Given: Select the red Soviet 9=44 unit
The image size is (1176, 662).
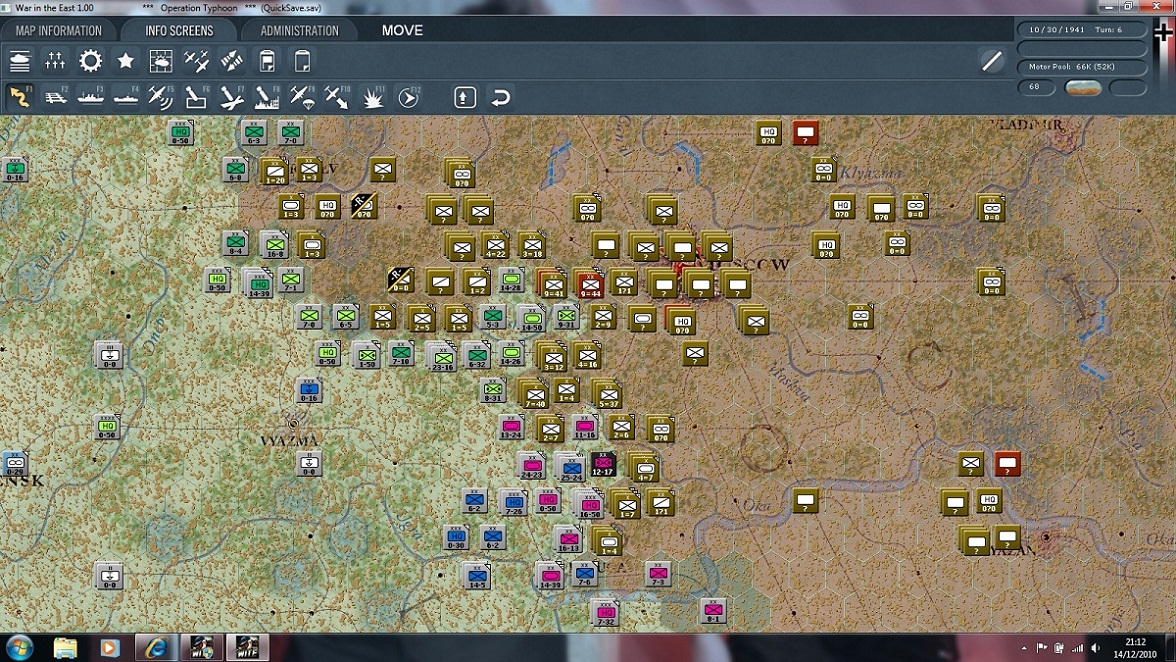Looking at the screenshot, I should point(590,284).
